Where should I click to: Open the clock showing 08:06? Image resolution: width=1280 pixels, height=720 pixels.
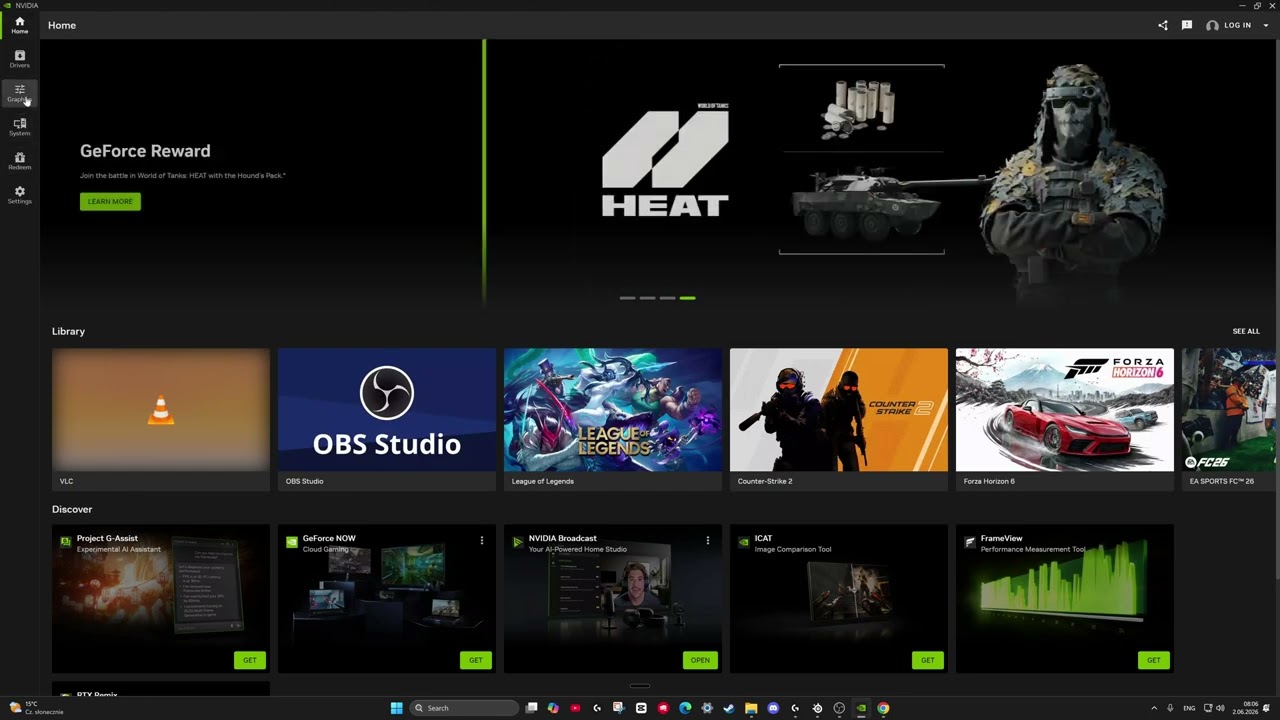tap(1251, 708)
